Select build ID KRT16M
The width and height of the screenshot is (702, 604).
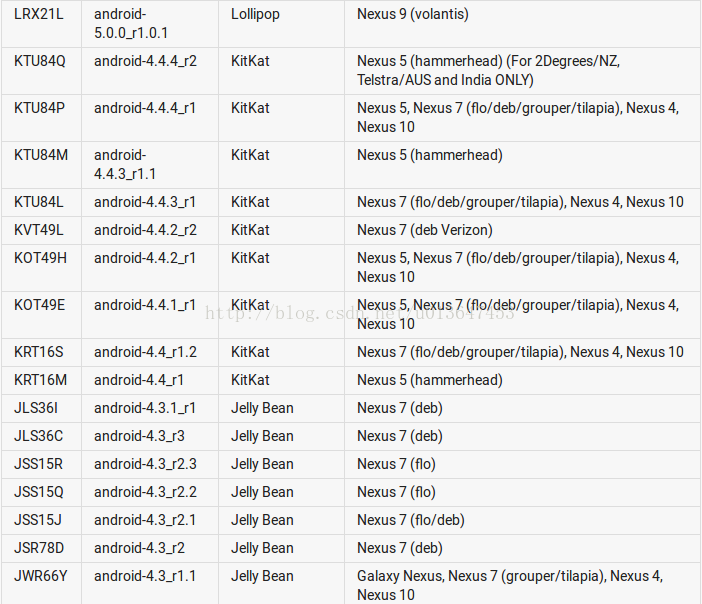click(40, 380)
